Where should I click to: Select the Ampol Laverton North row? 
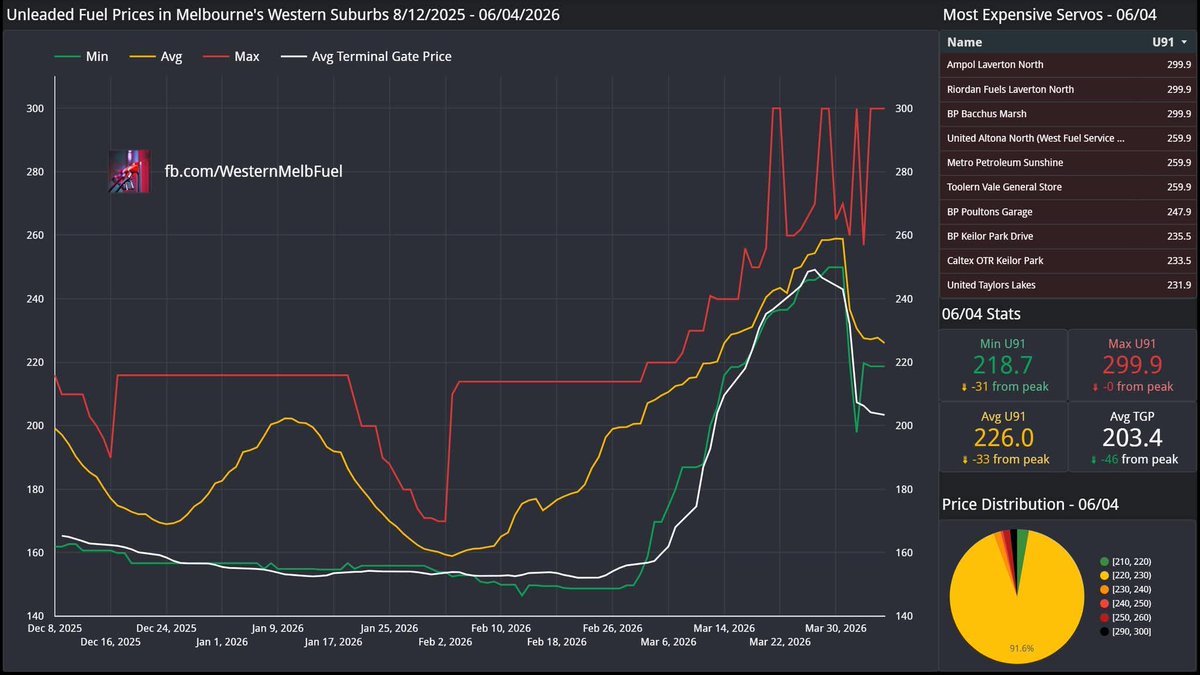pos(1068,65)
